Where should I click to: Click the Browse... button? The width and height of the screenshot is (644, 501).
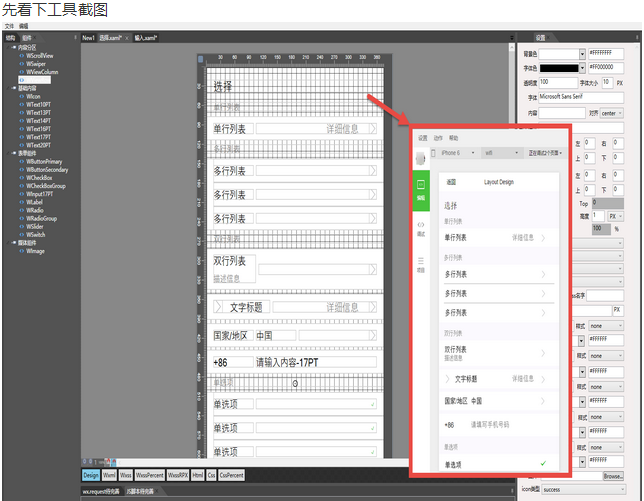(x=612, y=476)
